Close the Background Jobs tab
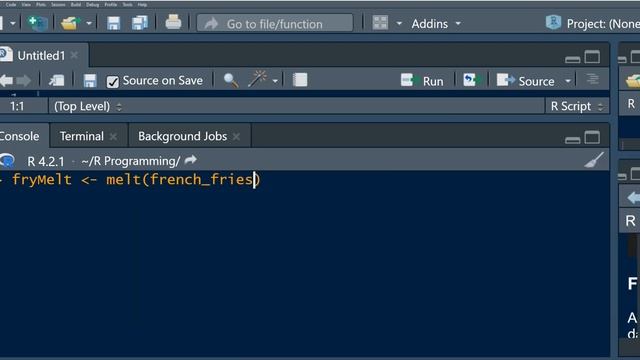Viewport: 640px width, 360px height. (236, 137)
